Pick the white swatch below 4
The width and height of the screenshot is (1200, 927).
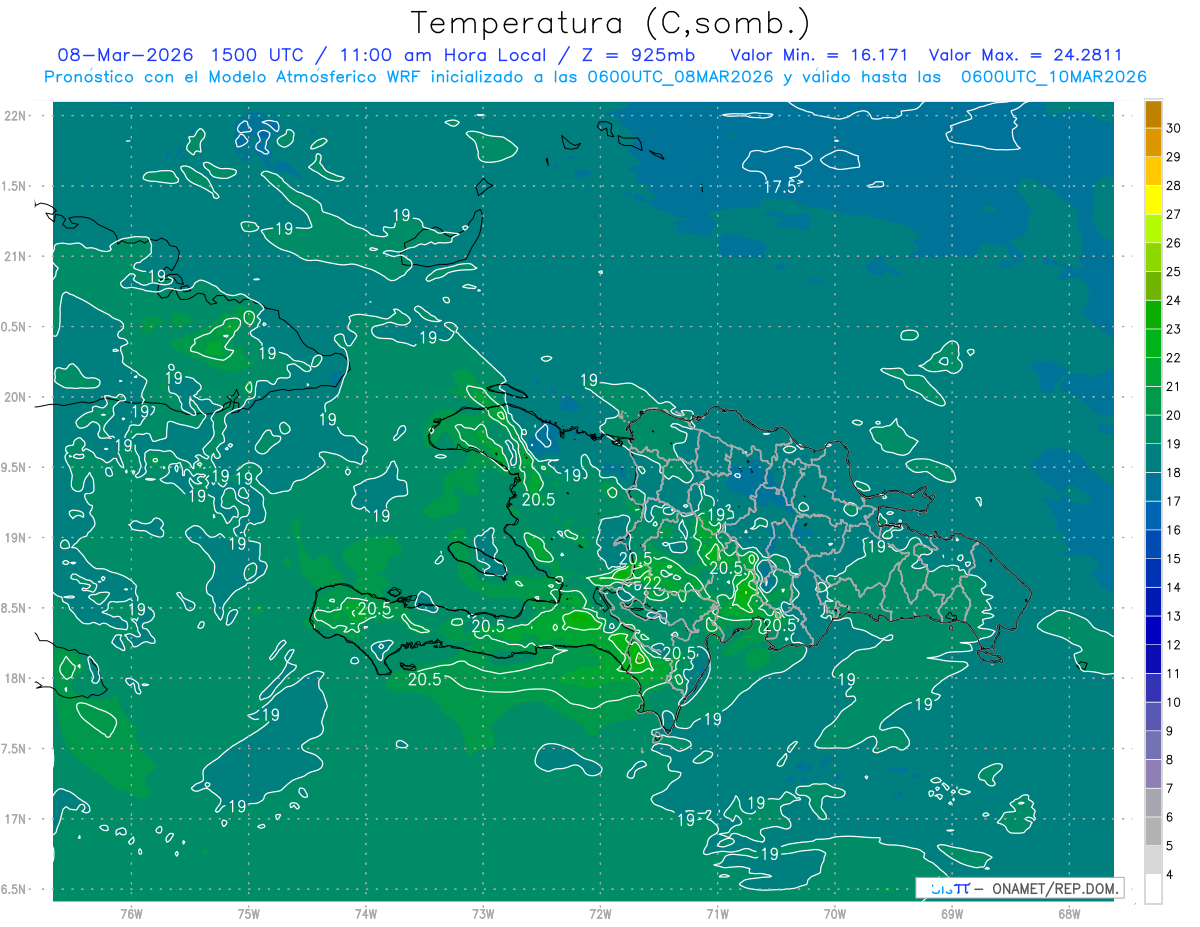pos(1153,888)
